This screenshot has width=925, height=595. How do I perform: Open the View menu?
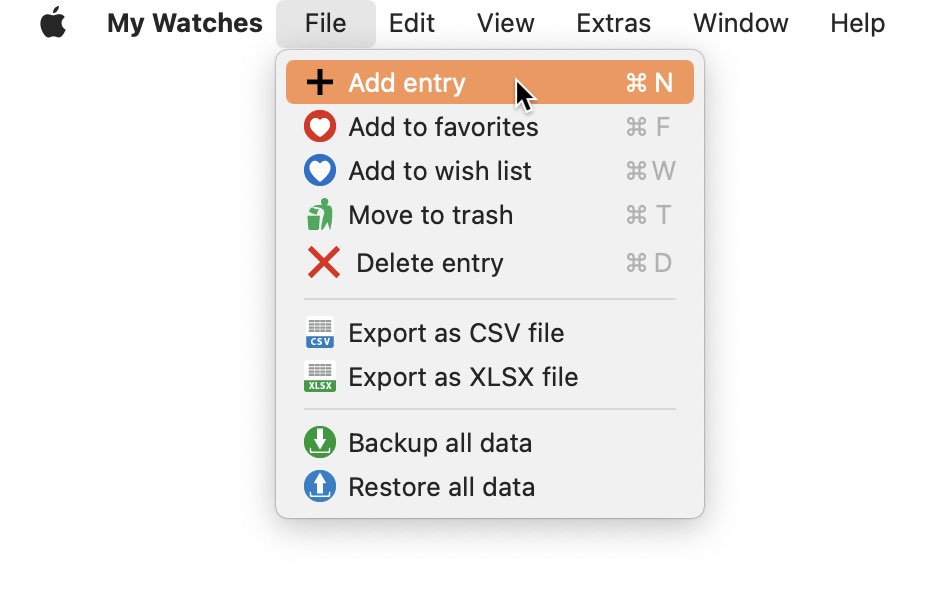tap(506, 24)
